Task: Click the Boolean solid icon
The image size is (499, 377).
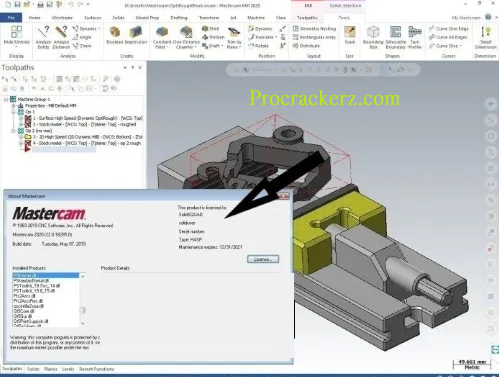Action: 115,35
